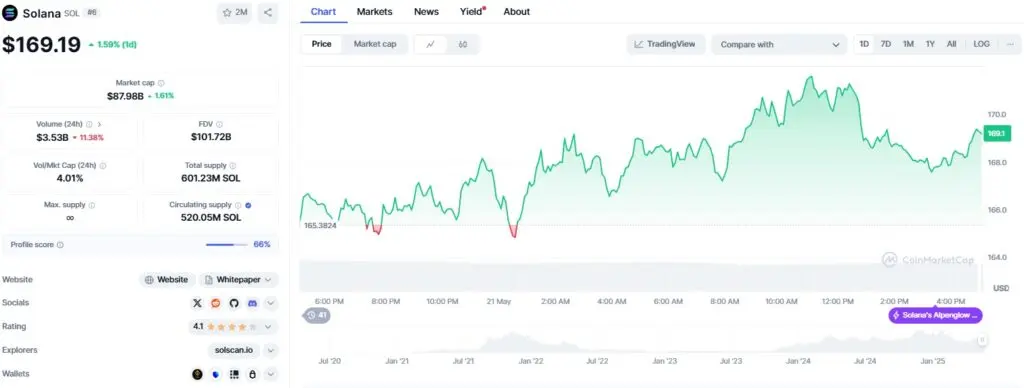Open Solana's Reddit social link
The image size is (1024, 388).
tap(216, 303)
